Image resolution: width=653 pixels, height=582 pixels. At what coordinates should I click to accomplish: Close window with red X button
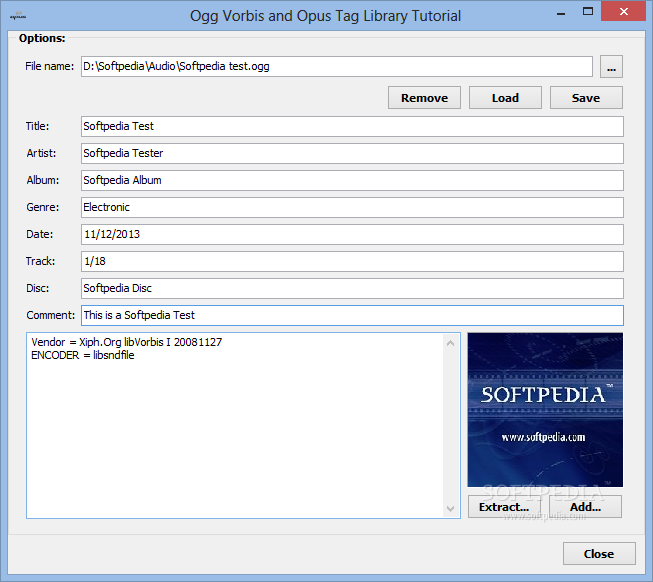click(623, 12)
